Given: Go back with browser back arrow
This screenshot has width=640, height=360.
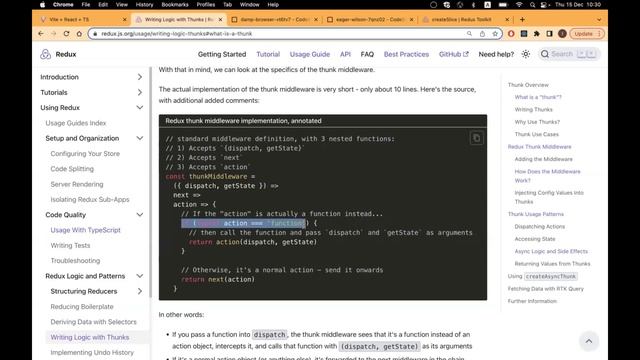Looking at the screenshot, I should pyautogui.click(x=41, y=33).
